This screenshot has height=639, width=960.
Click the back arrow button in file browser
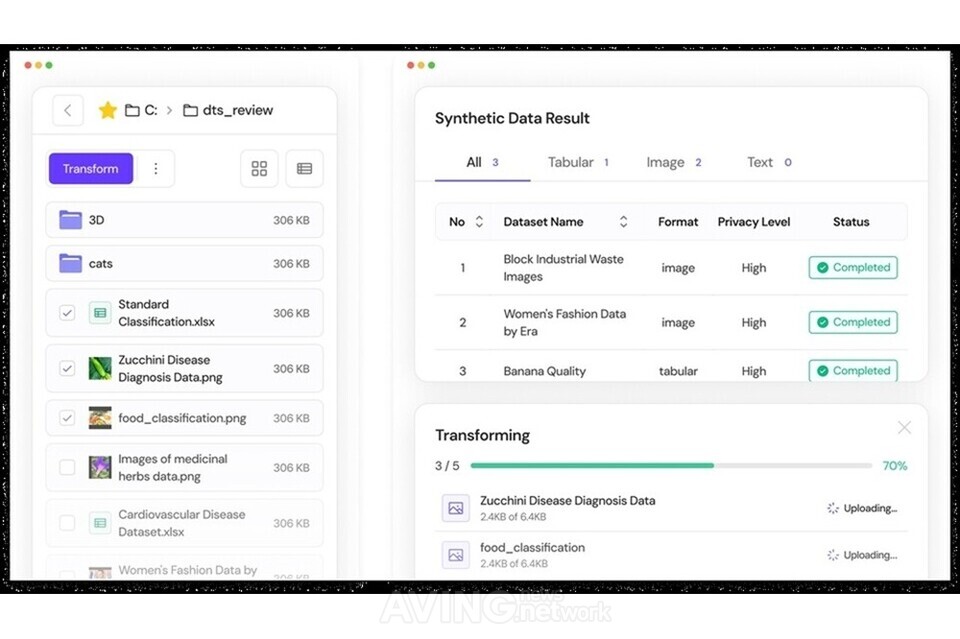click(x=67, y=110)
